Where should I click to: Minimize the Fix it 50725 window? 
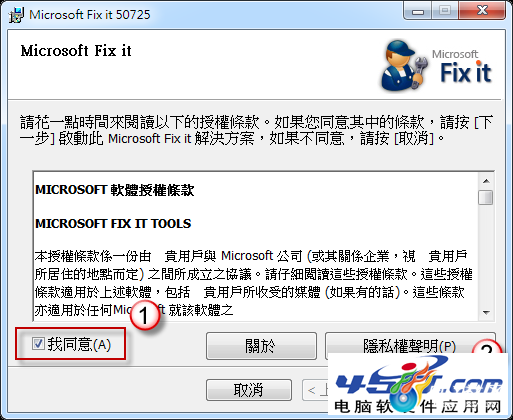pos(418,11)
